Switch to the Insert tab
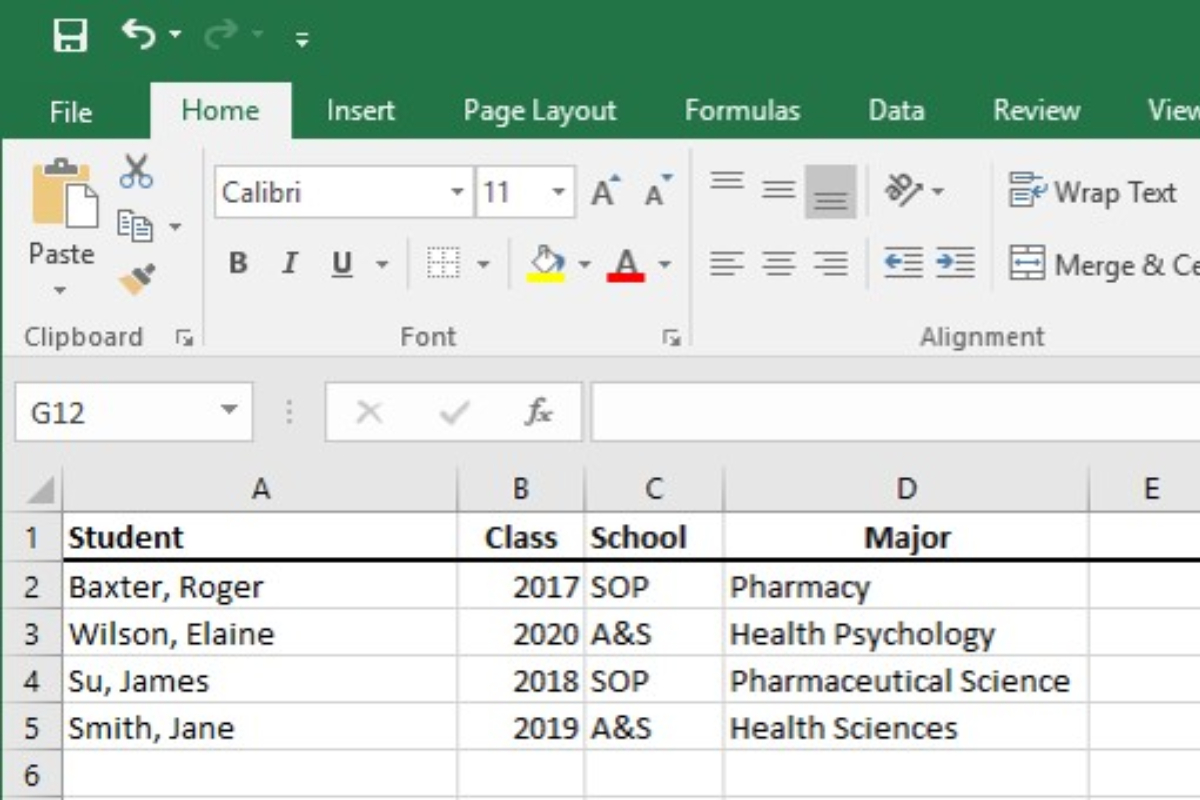The height and width of the screenshot is (800, 1200). pyautogui.click(x=360, y=111)
